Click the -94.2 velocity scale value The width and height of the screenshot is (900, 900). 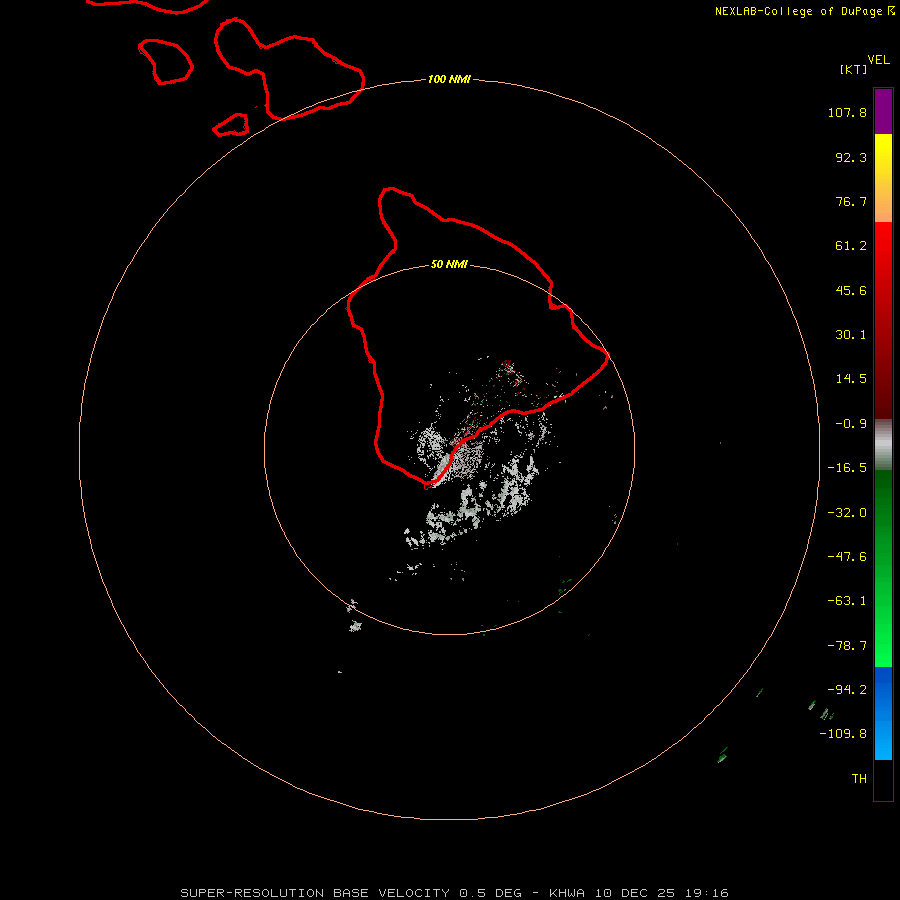[847, 690]
